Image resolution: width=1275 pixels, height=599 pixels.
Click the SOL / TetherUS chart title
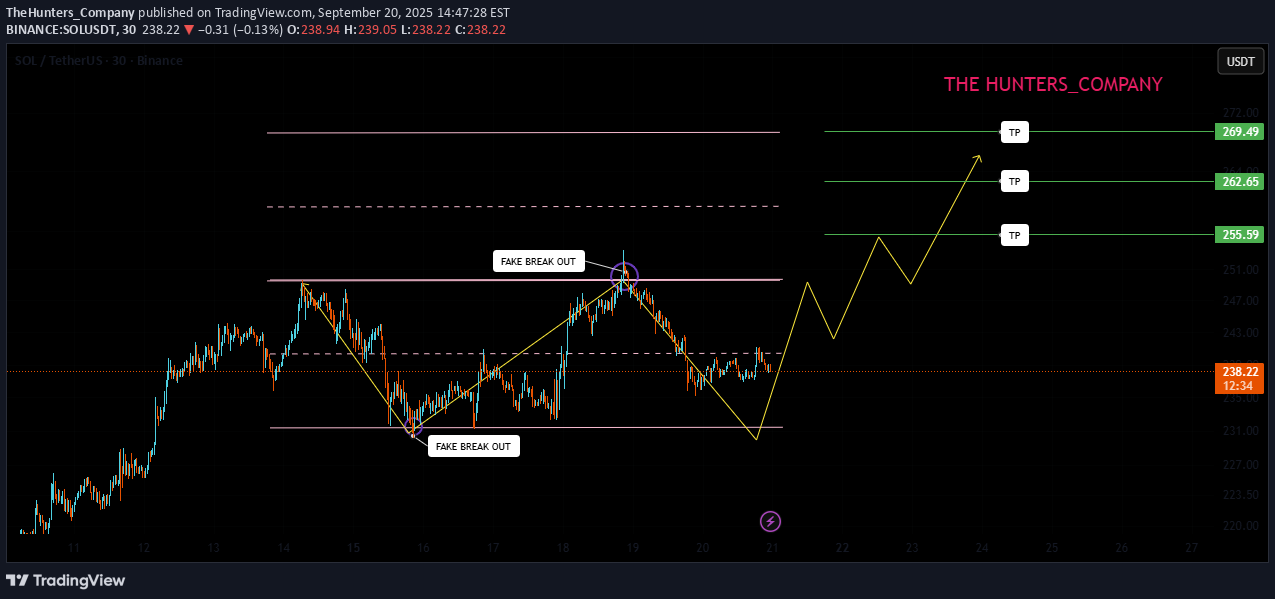tap(99, 61)
